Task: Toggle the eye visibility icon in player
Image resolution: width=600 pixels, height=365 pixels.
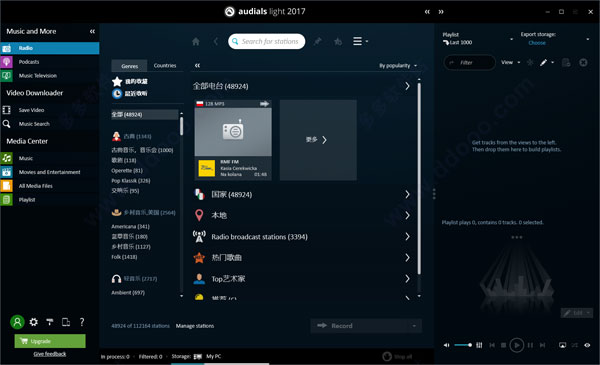Action: coord(587,345)
